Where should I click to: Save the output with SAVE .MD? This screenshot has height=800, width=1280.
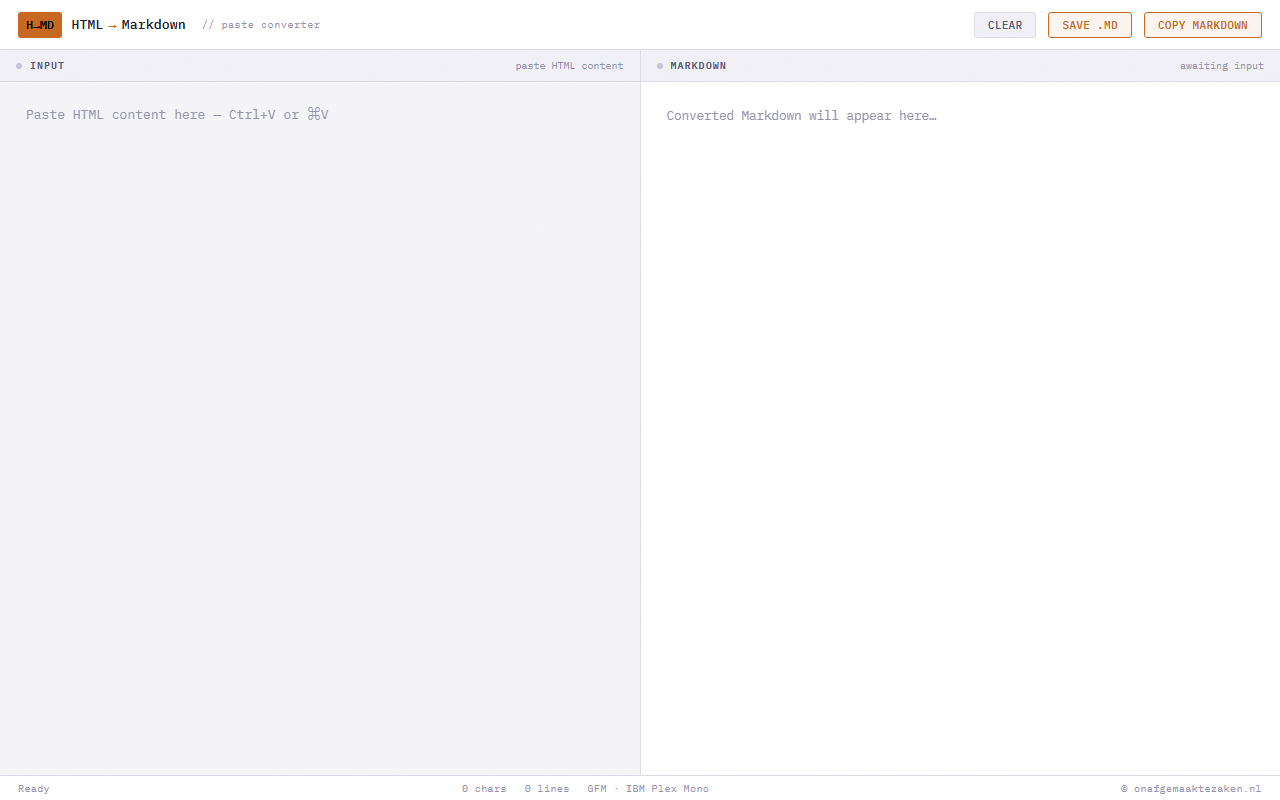1090,25
